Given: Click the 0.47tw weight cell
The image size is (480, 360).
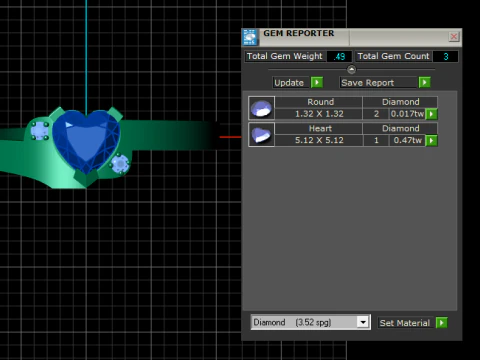Looking at the screenshot, I should point(407,140).
